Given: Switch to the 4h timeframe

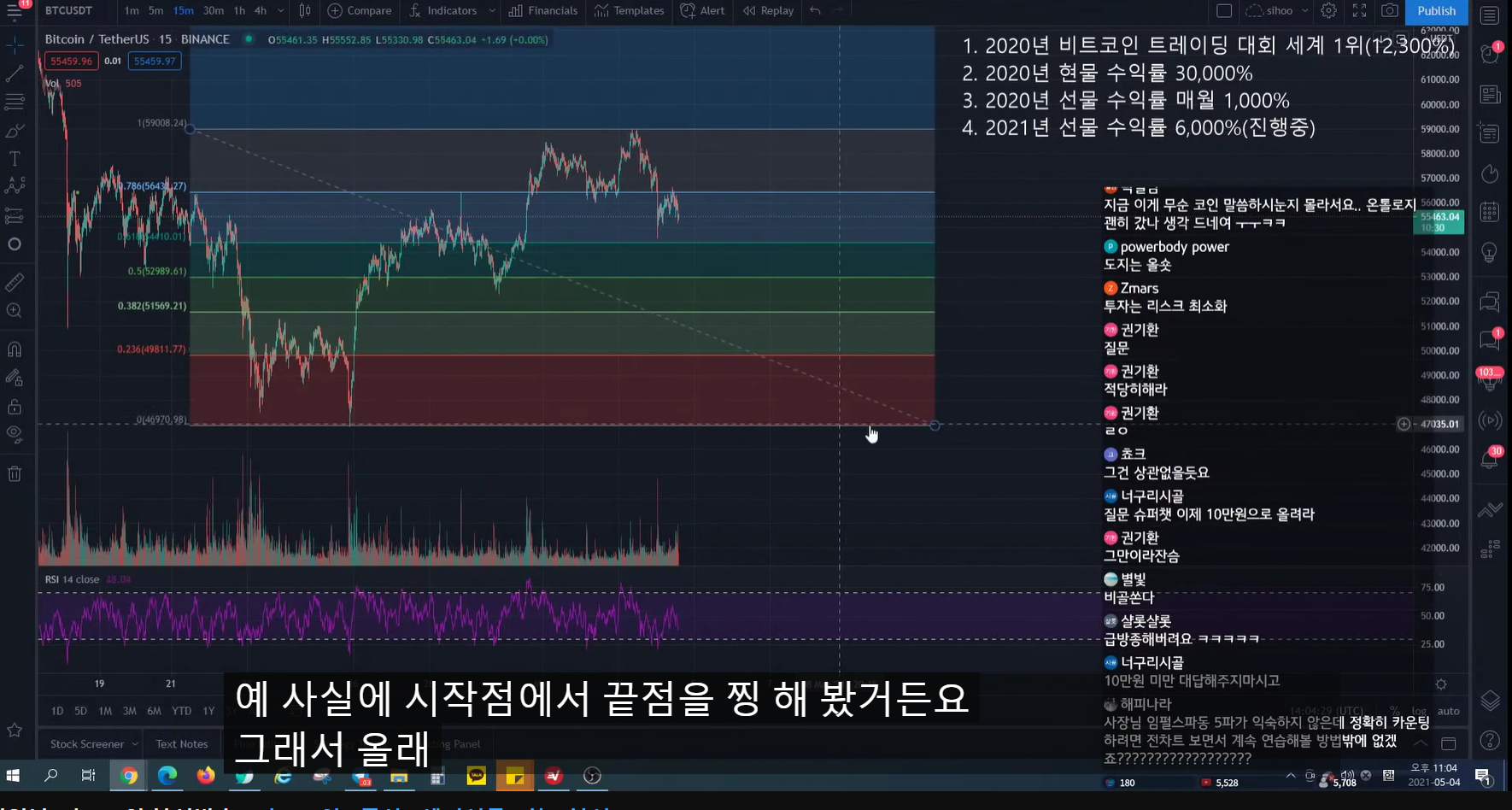Looking at the screenshot, I should (x=261, y=11).
